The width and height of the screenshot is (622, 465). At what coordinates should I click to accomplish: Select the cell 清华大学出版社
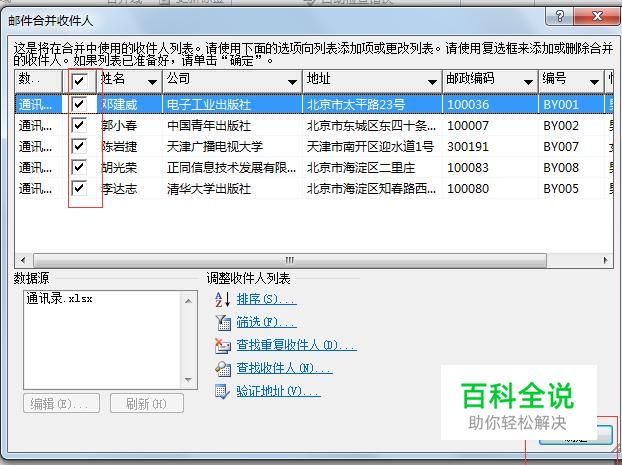tap(209, 188)
